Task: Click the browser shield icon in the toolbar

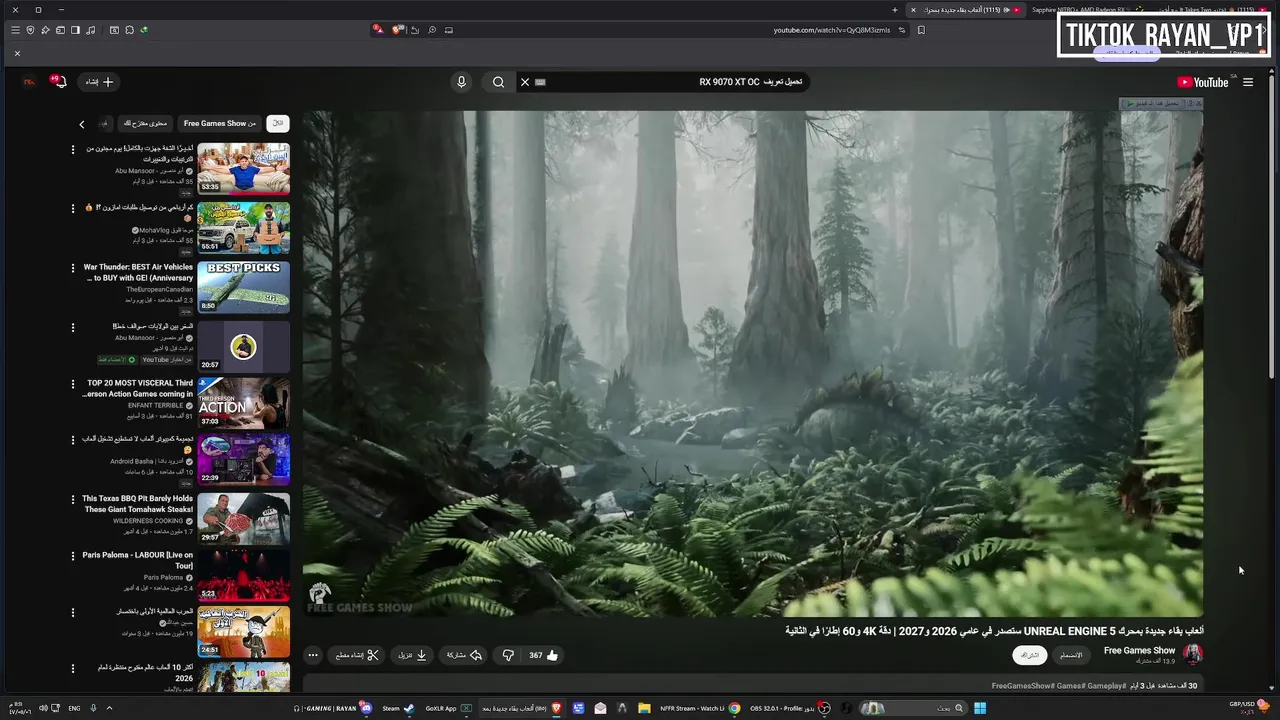Action: [30, 30]
